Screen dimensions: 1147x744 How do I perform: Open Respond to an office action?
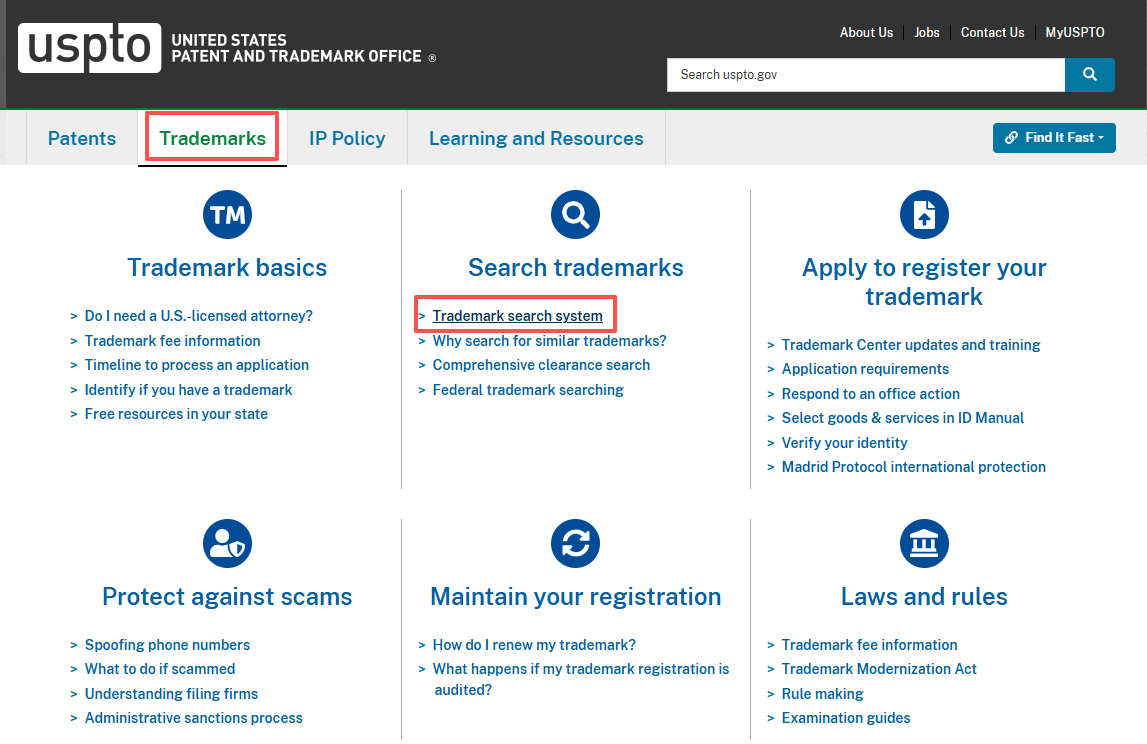[870, 394]
